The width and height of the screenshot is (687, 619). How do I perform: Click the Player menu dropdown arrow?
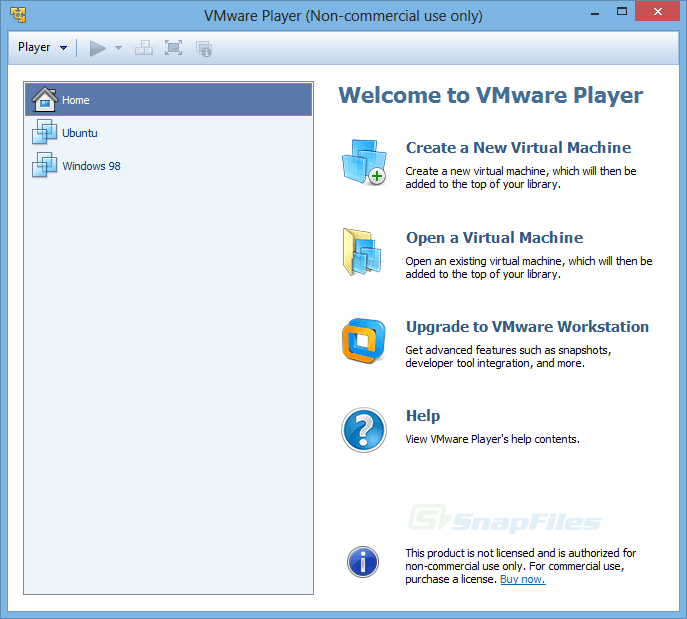pyautogui.click(x=64, y=48)
